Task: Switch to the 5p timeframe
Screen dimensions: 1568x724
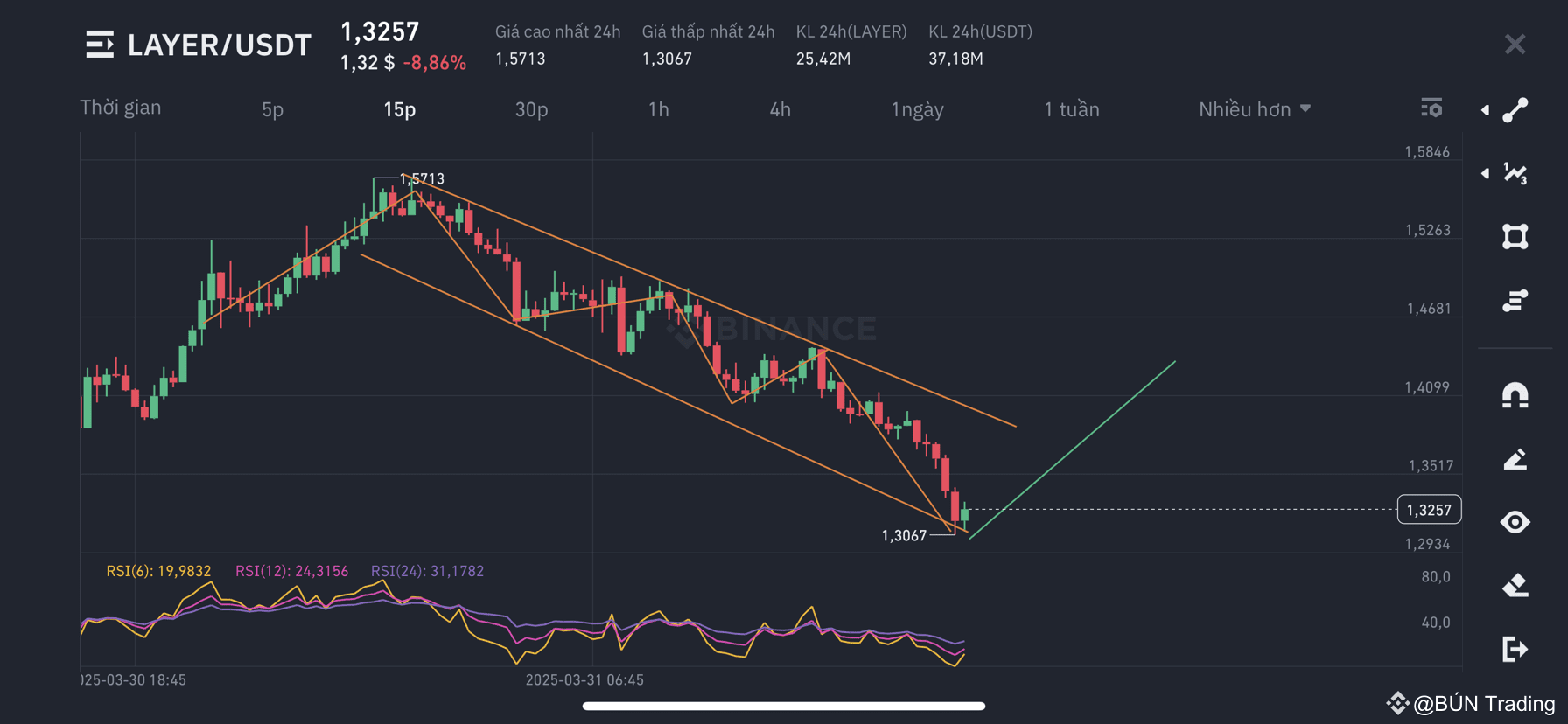Action: [272, 109]
